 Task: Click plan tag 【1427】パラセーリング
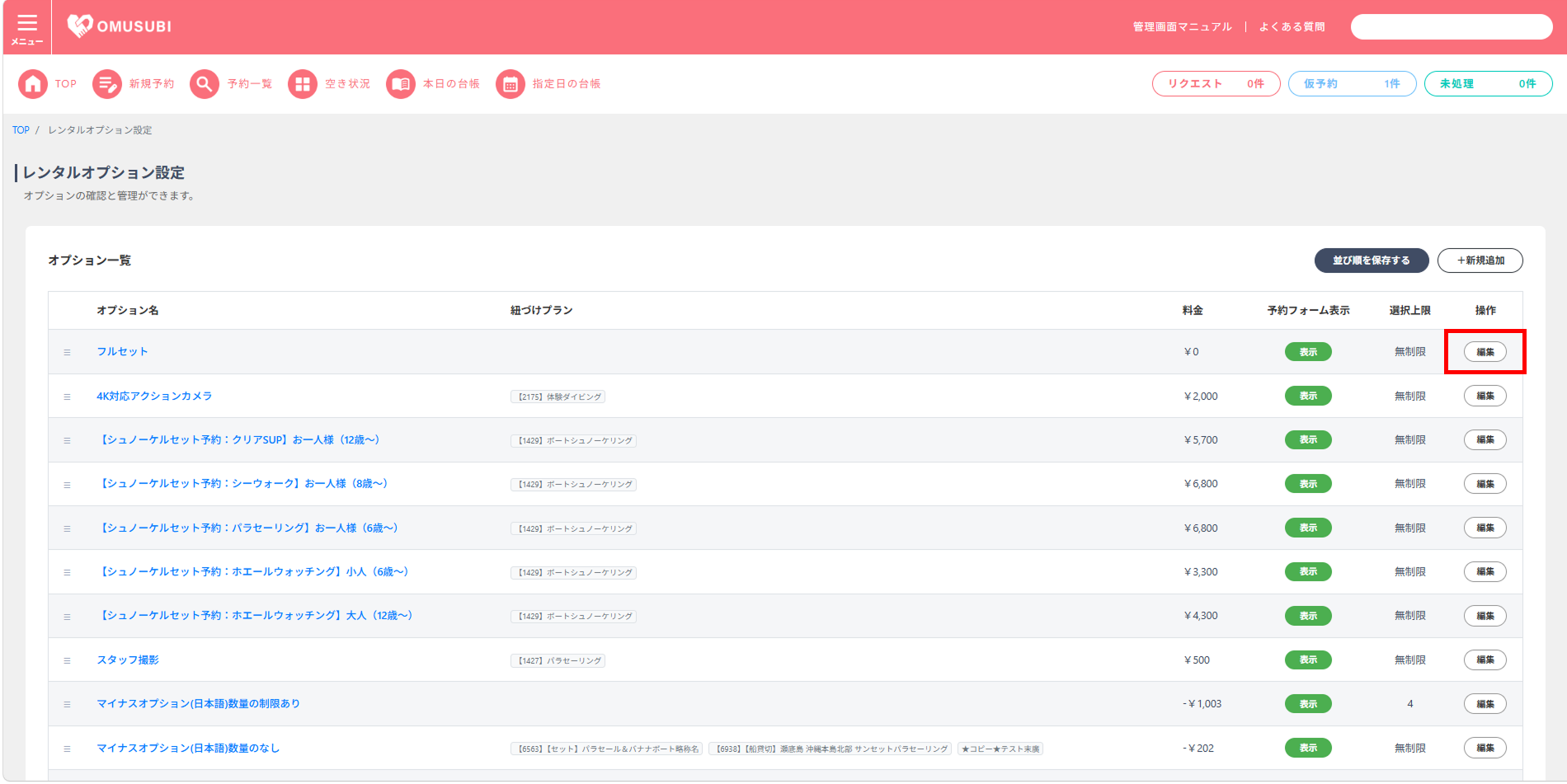click(x=558, y=660)
